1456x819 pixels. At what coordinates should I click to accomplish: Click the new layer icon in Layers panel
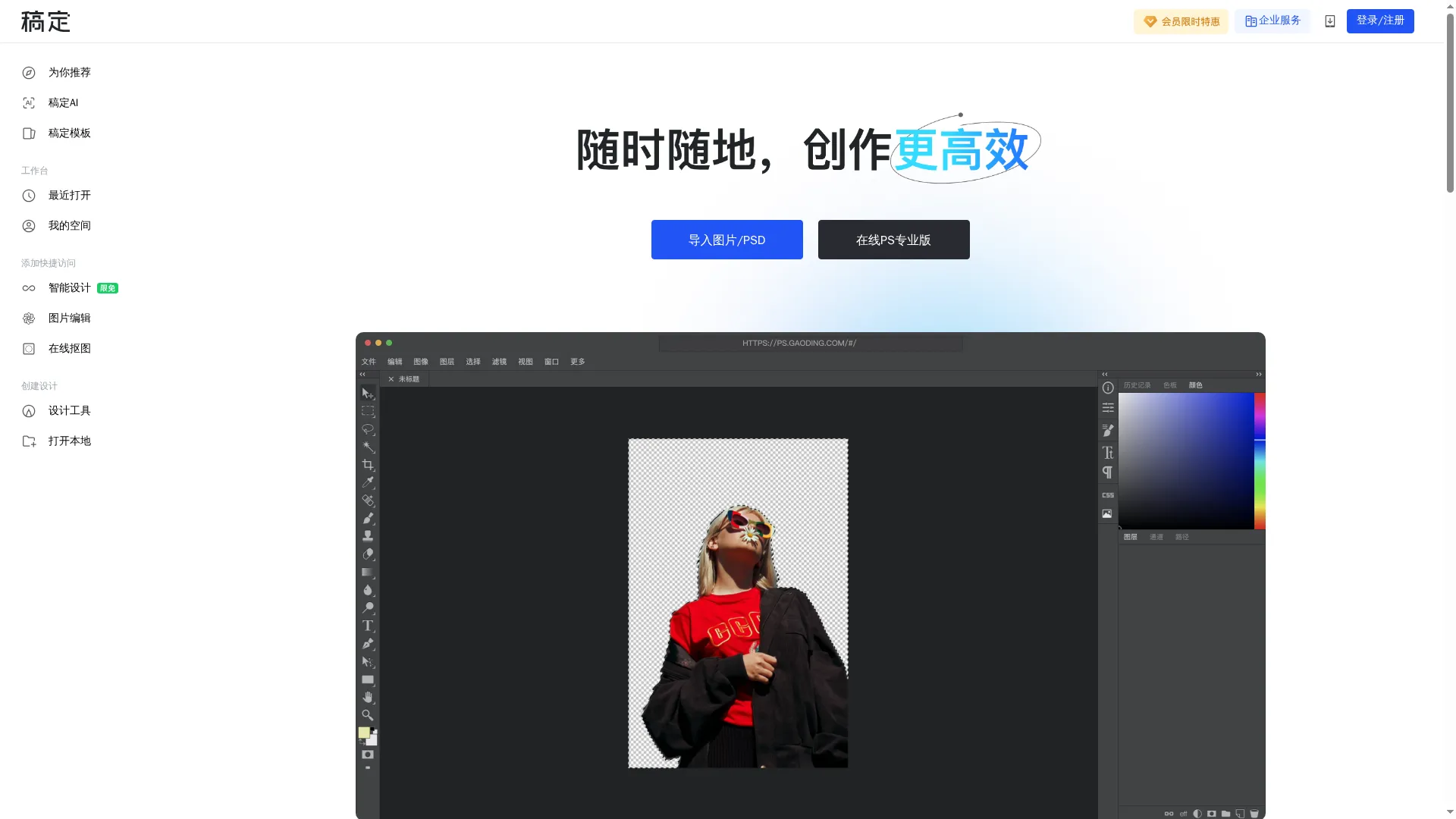tap(1241, 813)
